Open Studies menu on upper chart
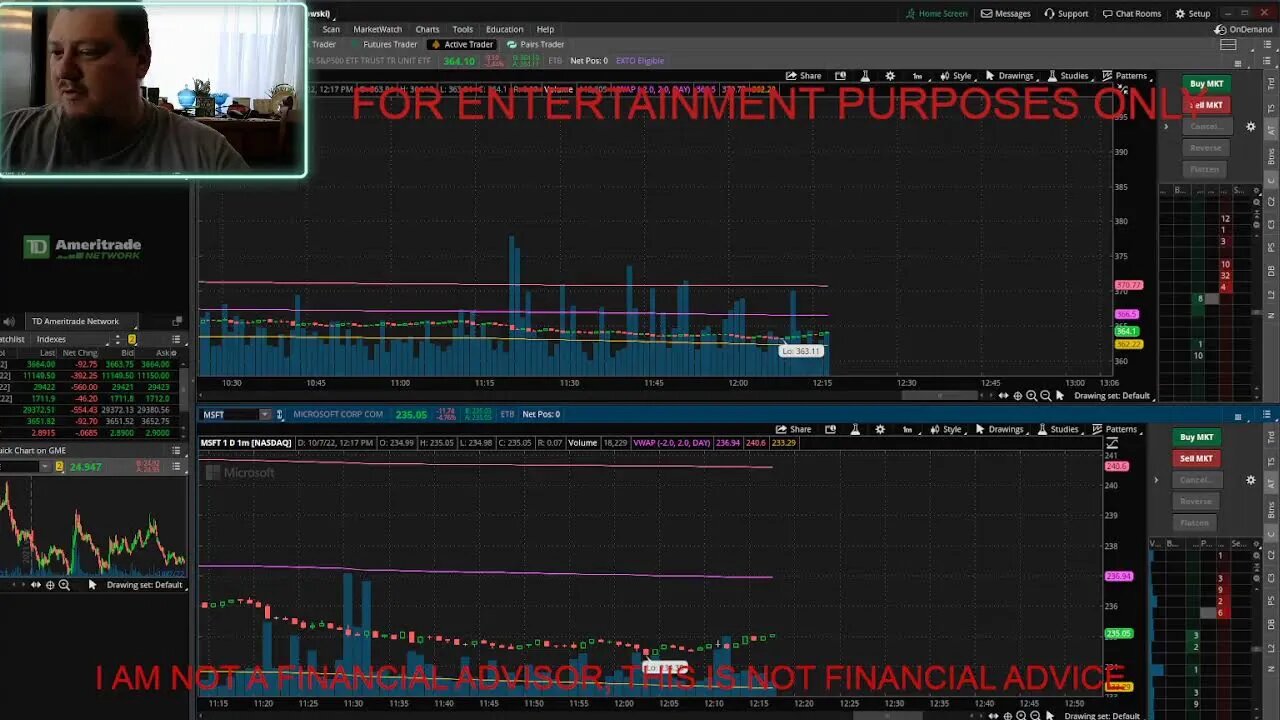The width and height of the screenshot is (1280, 720). (x=1068, y=76)
